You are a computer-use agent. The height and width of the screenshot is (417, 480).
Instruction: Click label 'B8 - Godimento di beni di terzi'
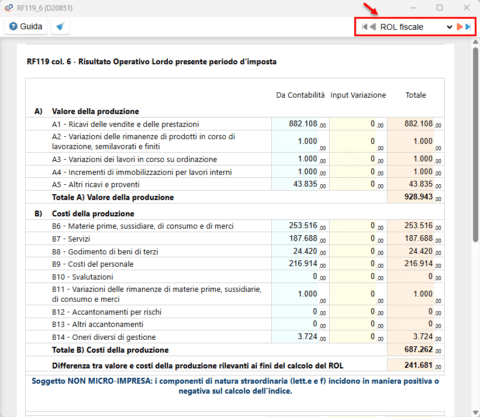pyautogui.click(x=105, y=252)
